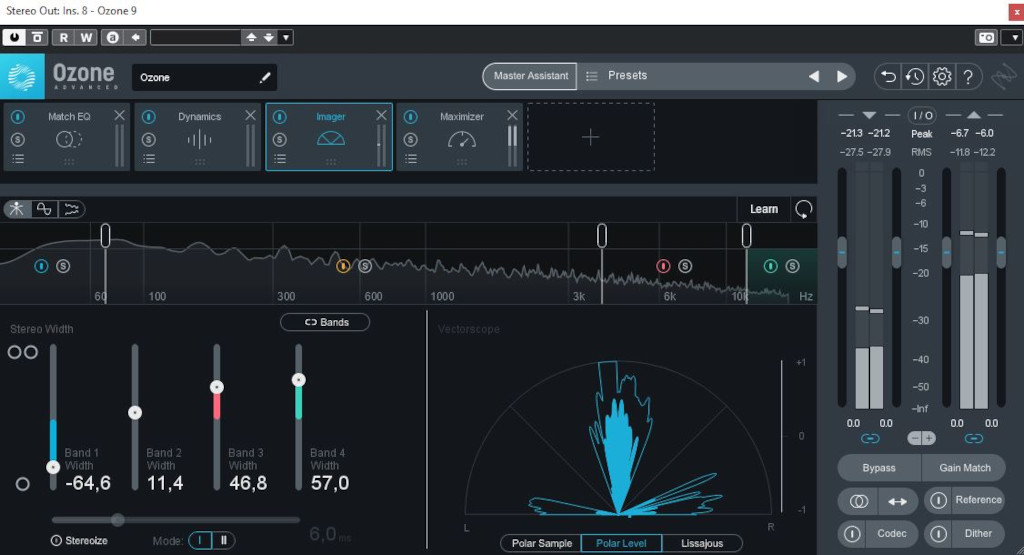Toggle Imager module power
This screenshot has width=1024, height=555.
[x=280, y=116]
